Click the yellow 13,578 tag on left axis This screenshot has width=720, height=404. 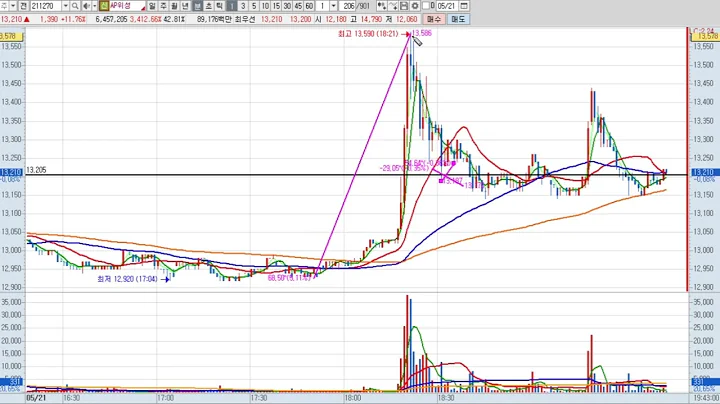coord(10,36)
